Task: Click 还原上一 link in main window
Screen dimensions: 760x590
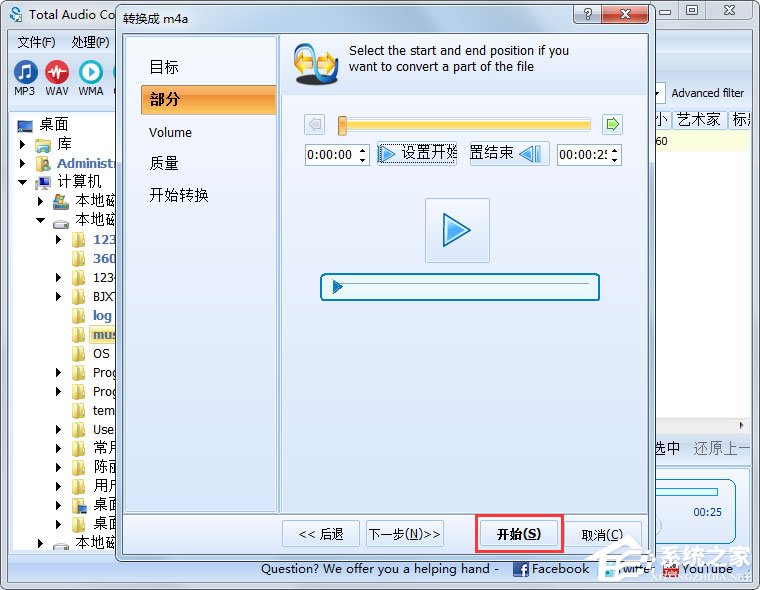Action: click(721, 448)
